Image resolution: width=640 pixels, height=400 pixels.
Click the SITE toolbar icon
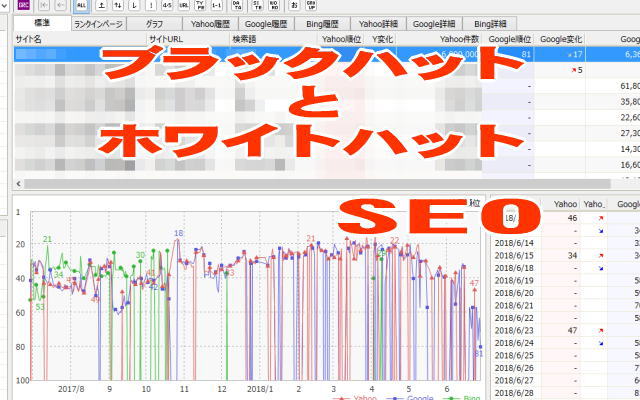[x=257, y=5]
